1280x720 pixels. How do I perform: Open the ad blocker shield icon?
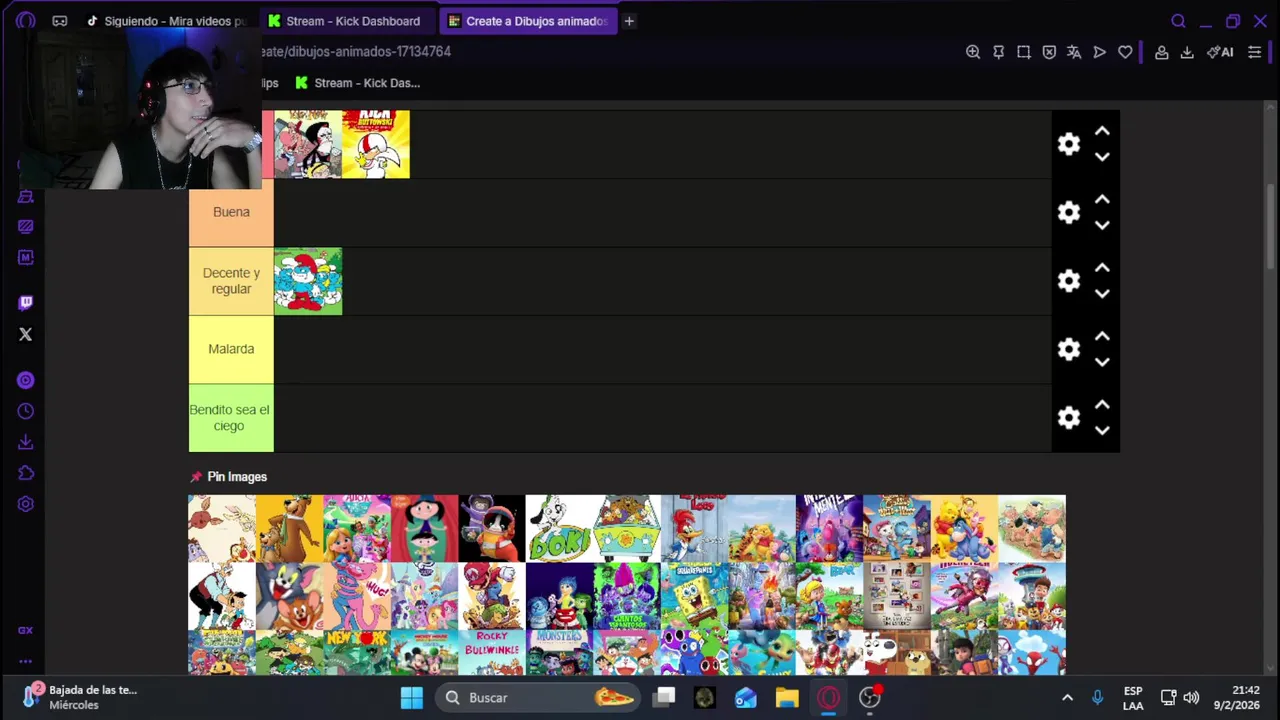coord(1049,52)
